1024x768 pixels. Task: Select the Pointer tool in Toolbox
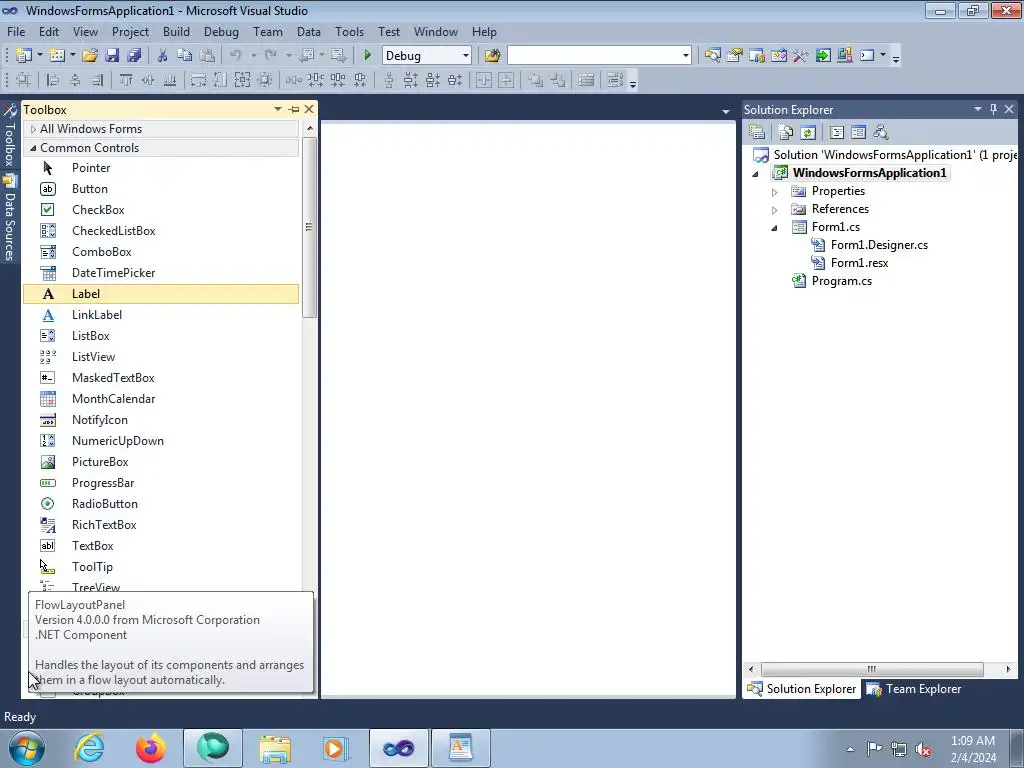pos(161,168)
